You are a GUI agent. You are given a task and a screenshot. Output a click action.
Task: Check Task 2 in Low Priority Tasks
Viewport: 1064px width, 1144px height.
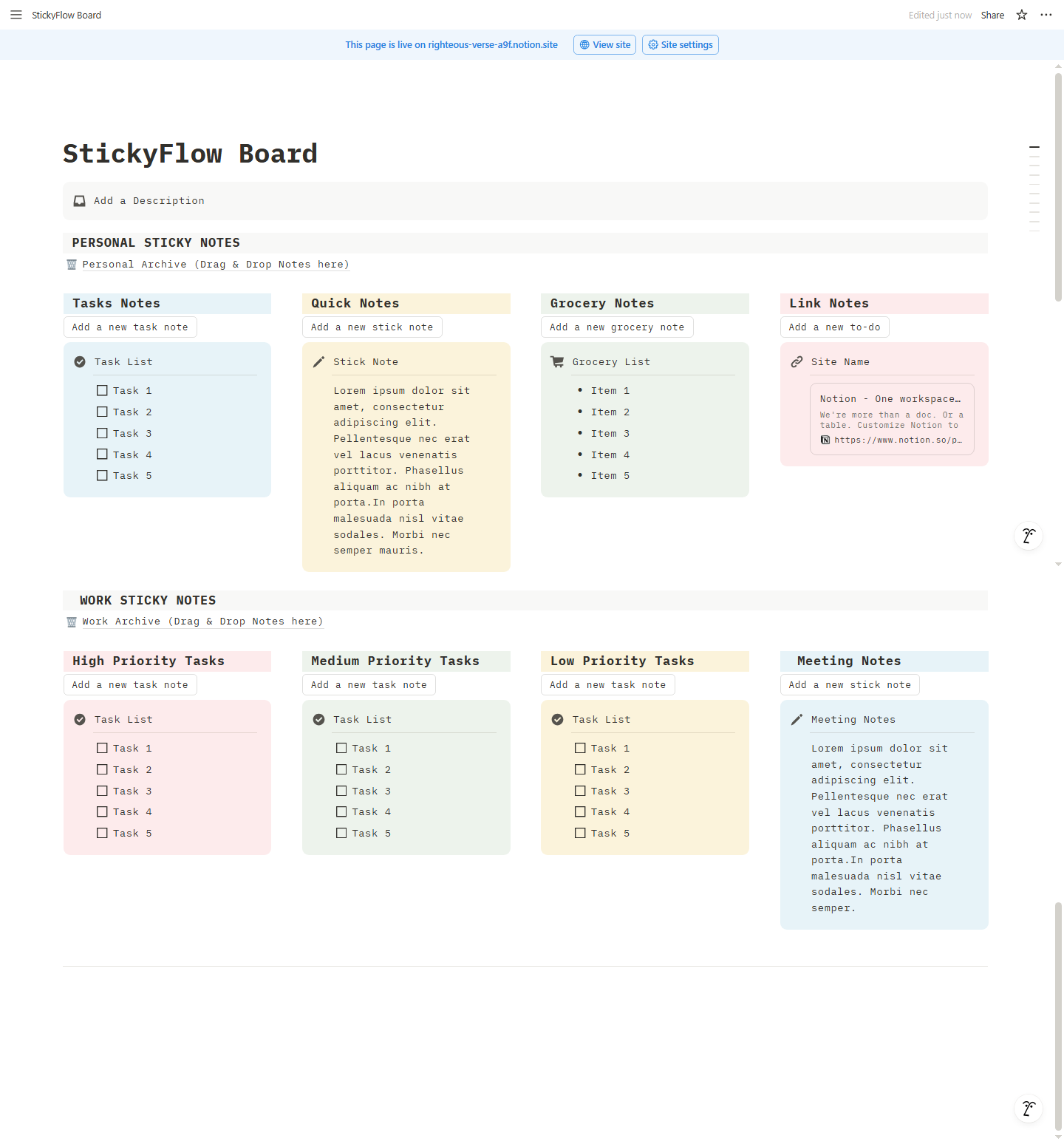pos(580,770)
